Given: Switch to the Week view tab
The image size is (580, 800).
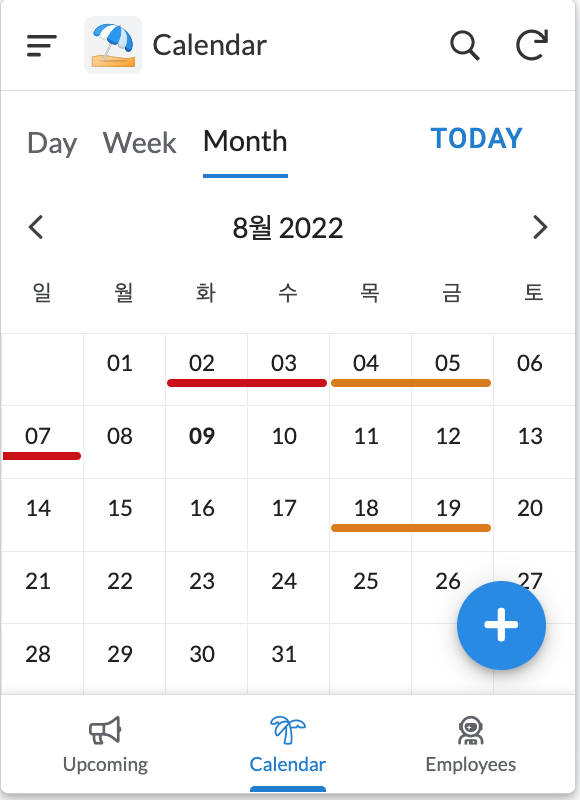Looking at the screenshot, I should click(x=139, y=143).
